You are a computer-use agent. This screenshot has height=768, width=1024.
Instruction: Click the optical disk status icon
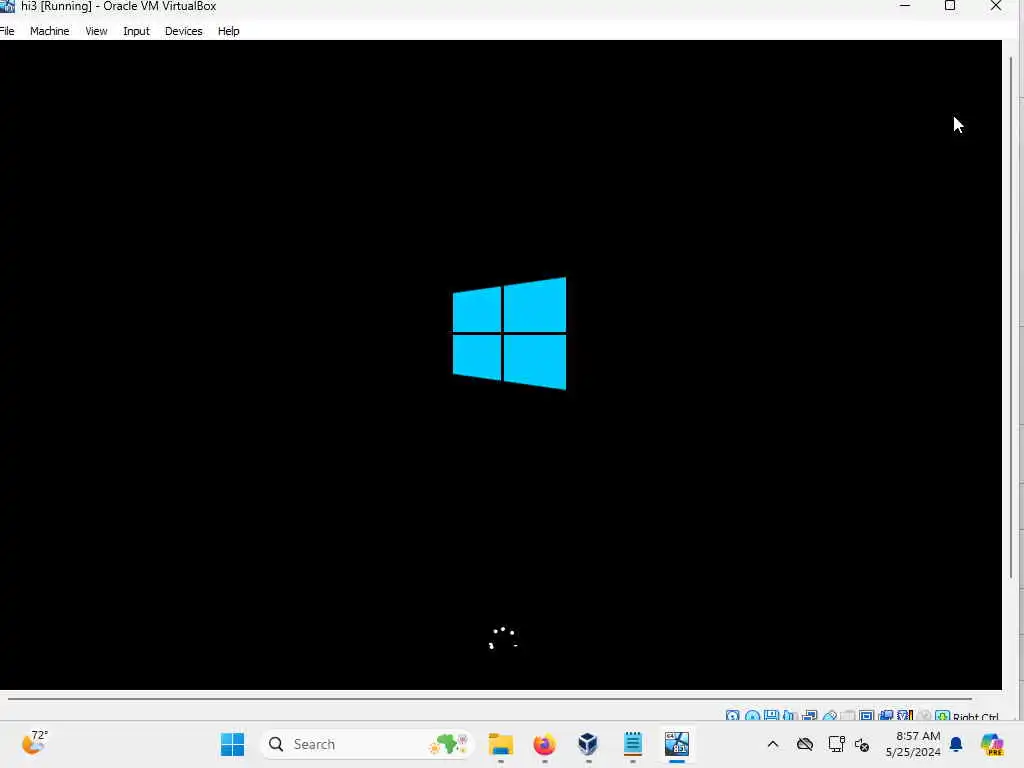752,715
